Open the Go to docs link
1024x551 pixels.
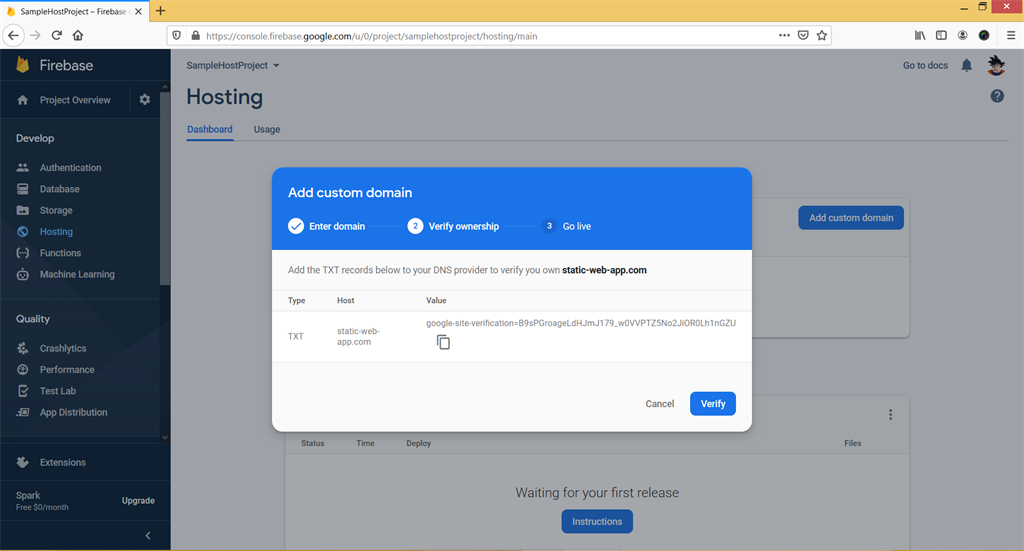pyautogui.click(x=925, y=65)
